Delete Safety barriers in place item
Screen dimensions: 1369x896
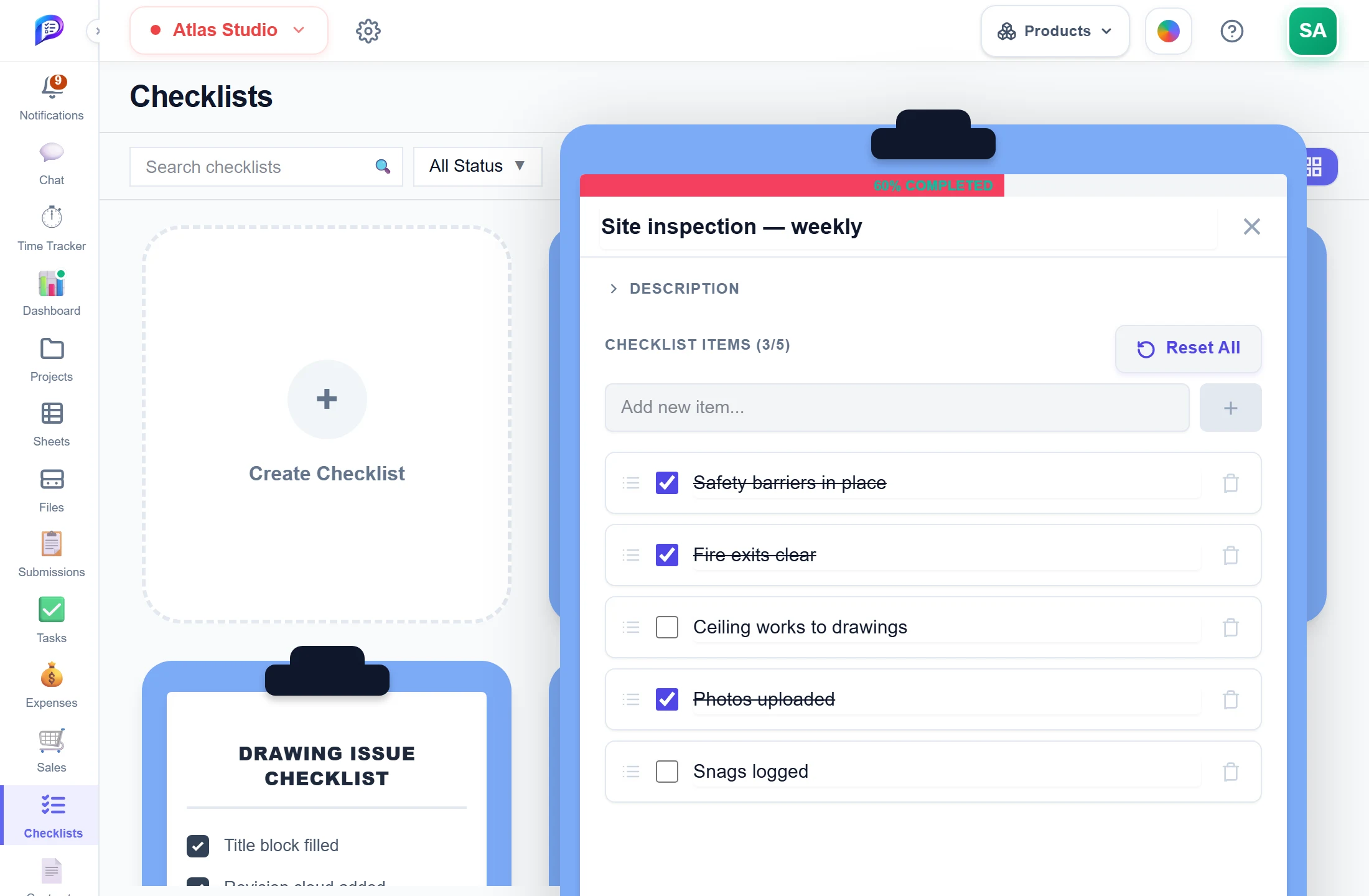click(x=1231, y=483)
